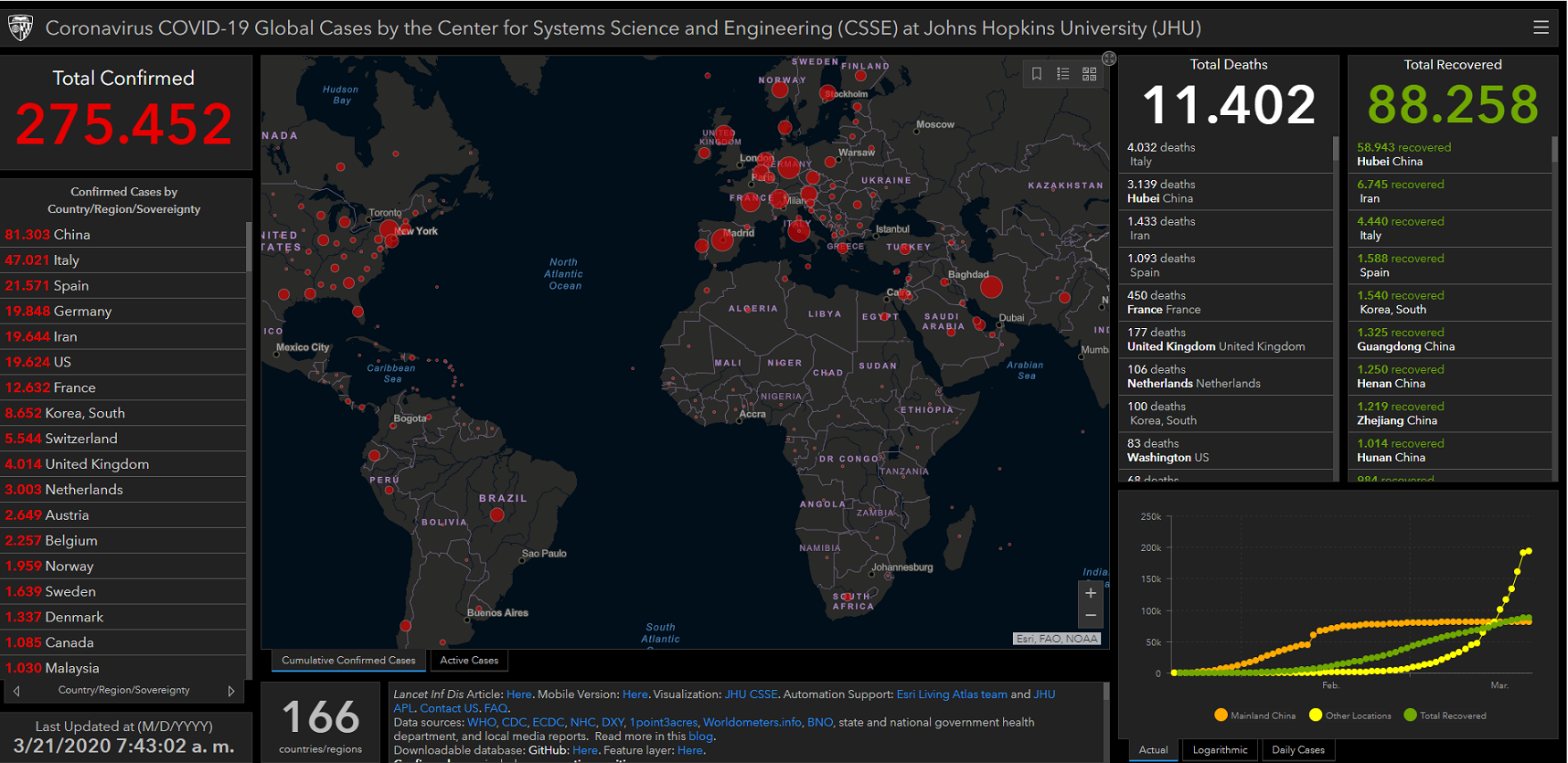Select 83 deaths Washington US entry

click(1226, 451)
